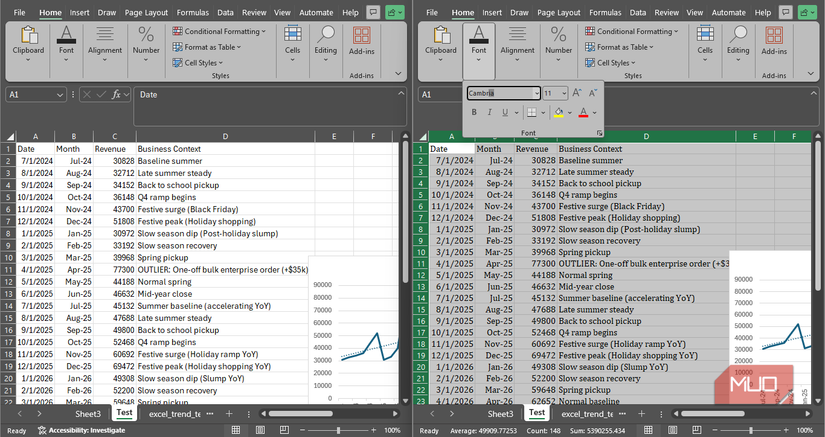This screenshot has width=825, height=437.
Task: Click Add-ins icon in left window
Action: pyautogui.click(x=361, y=41)
